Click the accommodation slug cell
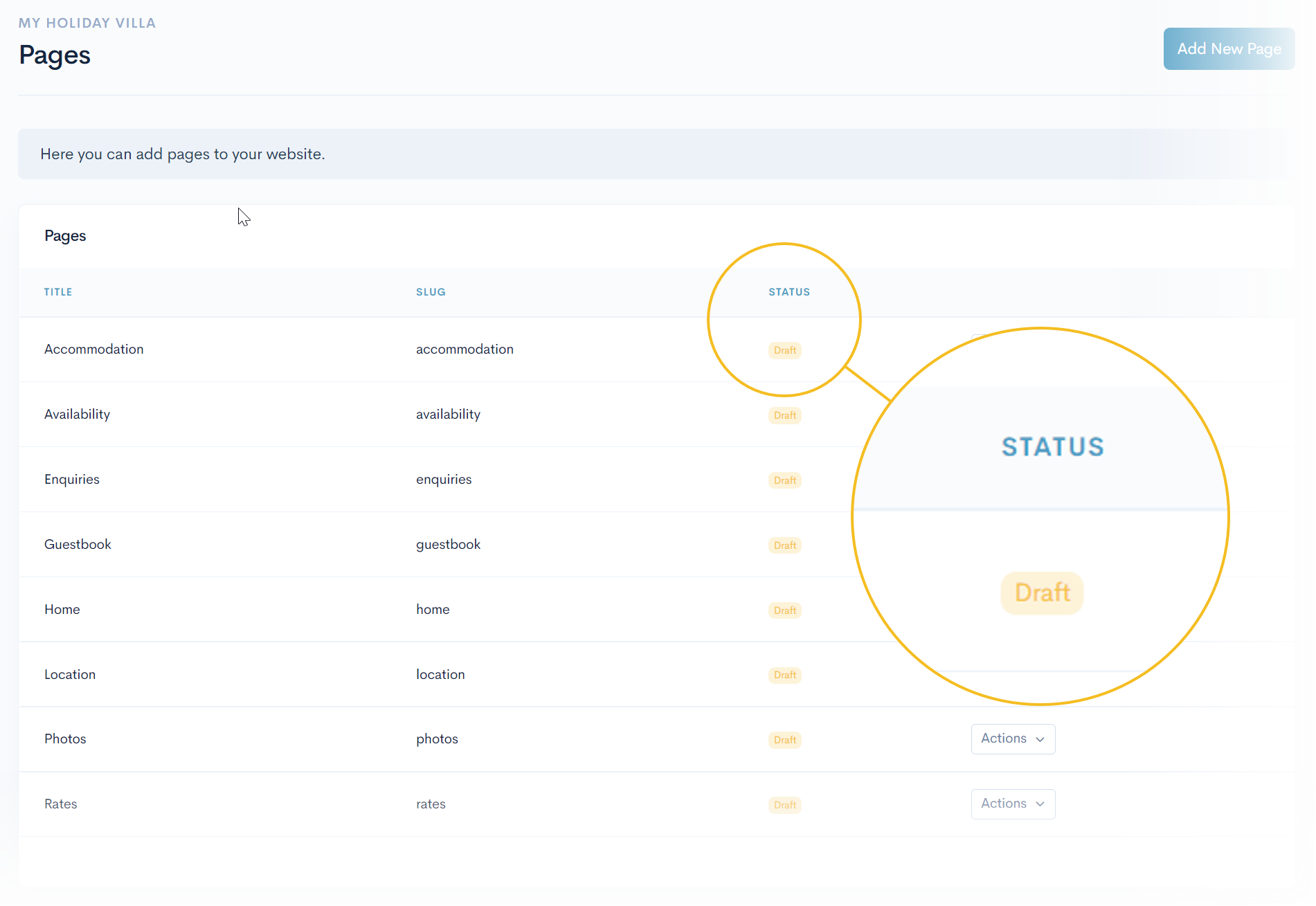The height and width of the screenshot is (906, 1316). pos(465,349)
